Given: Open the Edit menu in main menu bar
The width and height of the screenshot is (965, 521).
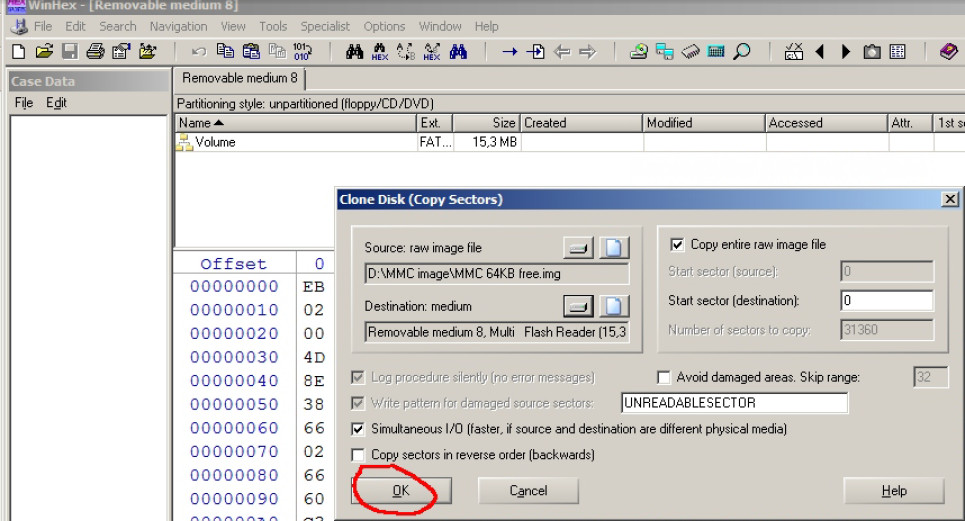Looking at the screenshot, I should [75, 26].
